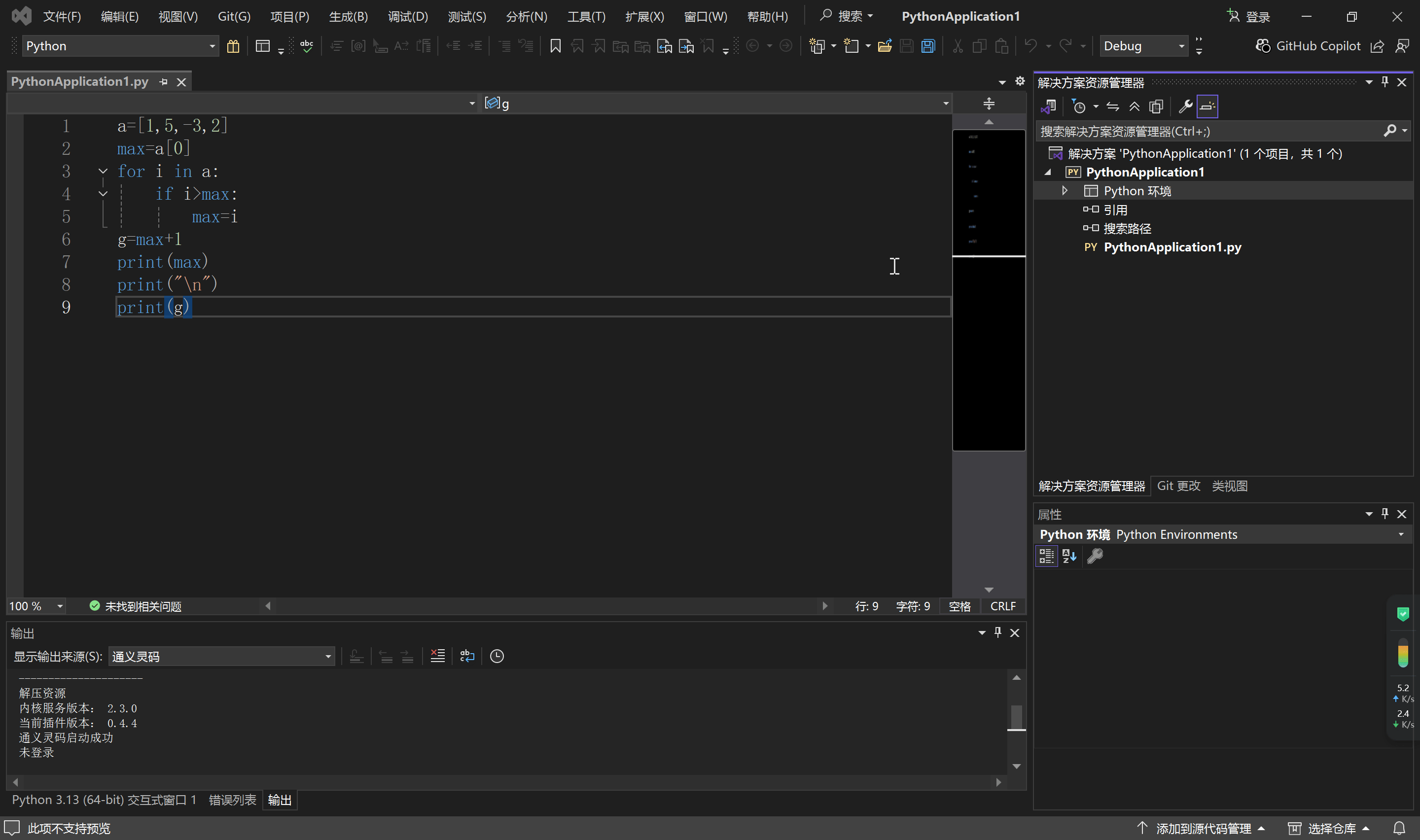
Task: Toggle timestamp clock icon in output window
Action: coord(497,656)
